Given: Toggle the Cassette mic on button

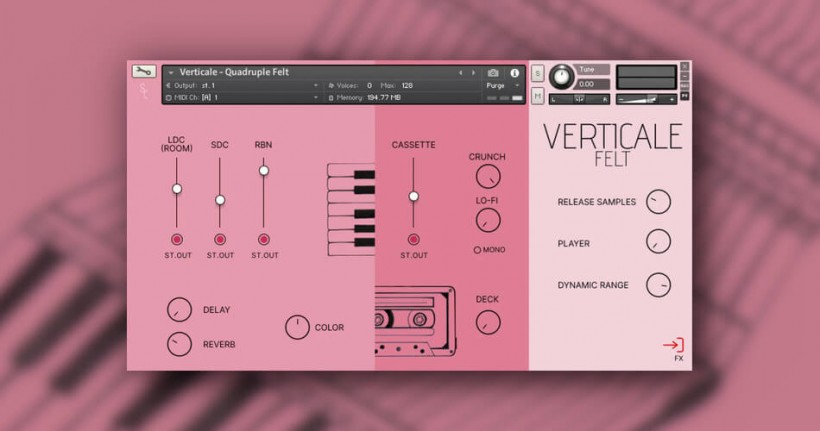Looking at the screenshot, I should tap(413, 239).
